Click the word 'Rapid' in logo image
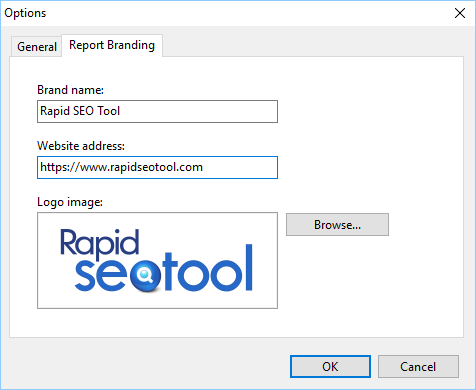476x390 pixels. [x=99, y=243]
